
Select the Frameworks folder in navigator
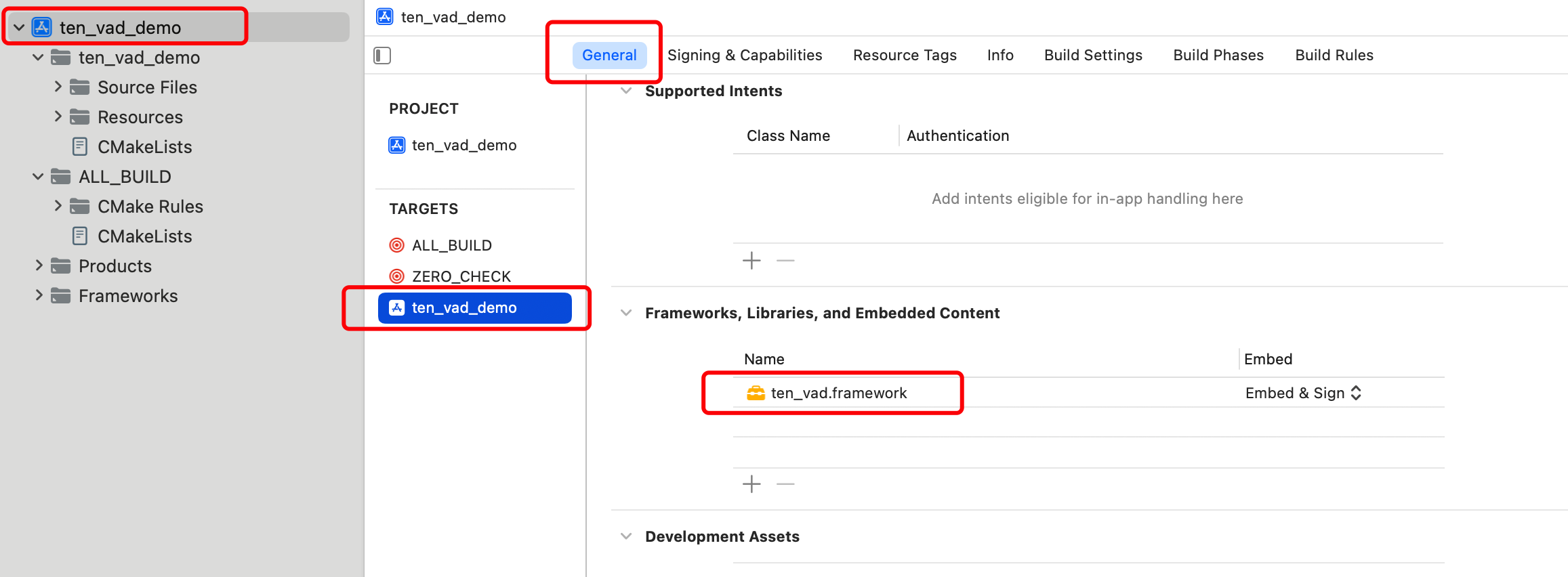[128, 296]
